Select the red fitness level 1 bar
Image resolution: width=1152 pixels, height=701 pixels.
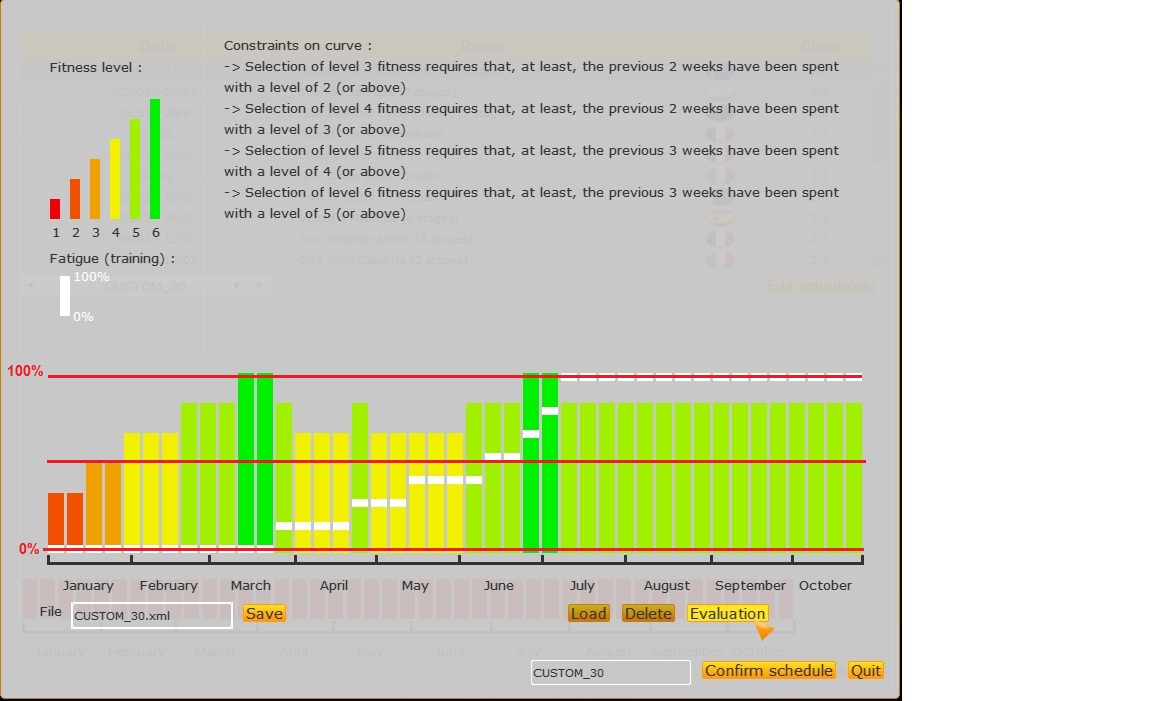pyautogui.click(x=55, y=209)
